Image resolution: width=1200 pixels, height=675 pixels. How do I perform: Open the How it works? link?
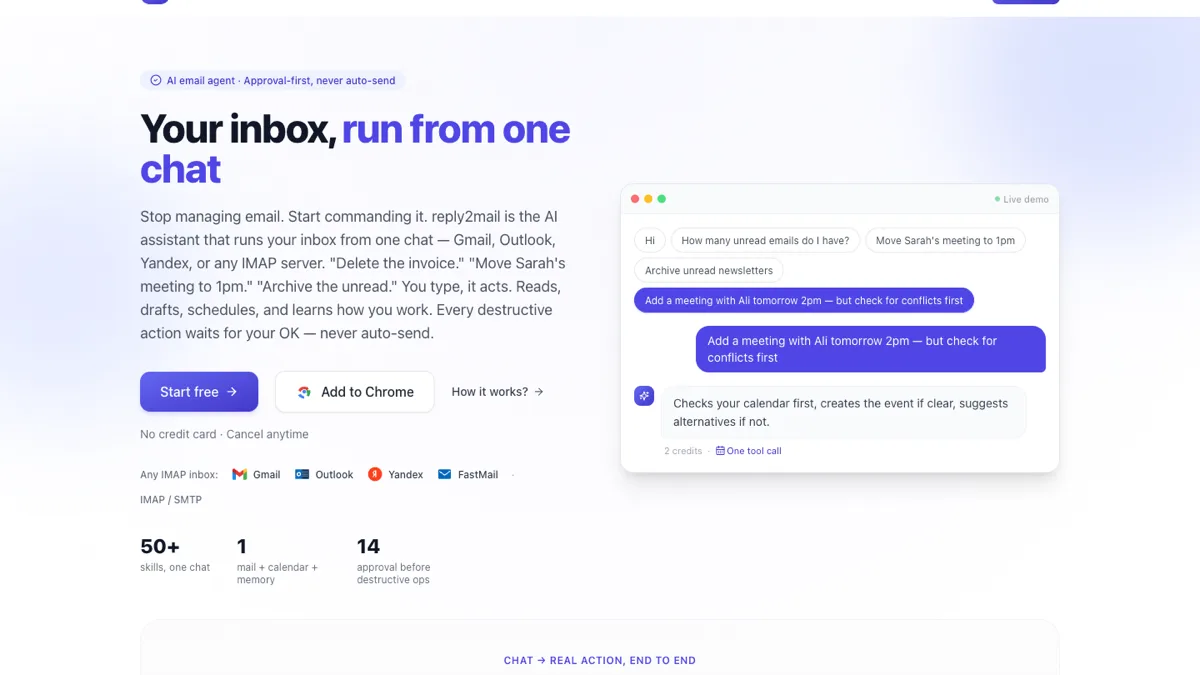coord(497,392)
